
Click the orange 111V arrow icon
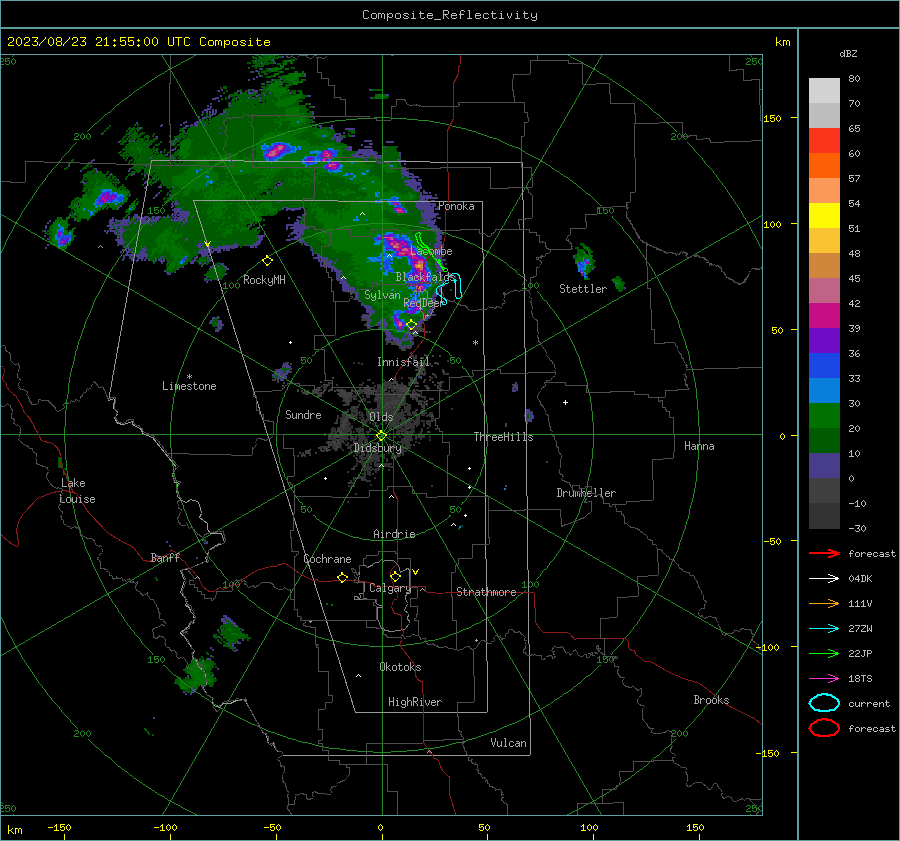tap(824, 603)
